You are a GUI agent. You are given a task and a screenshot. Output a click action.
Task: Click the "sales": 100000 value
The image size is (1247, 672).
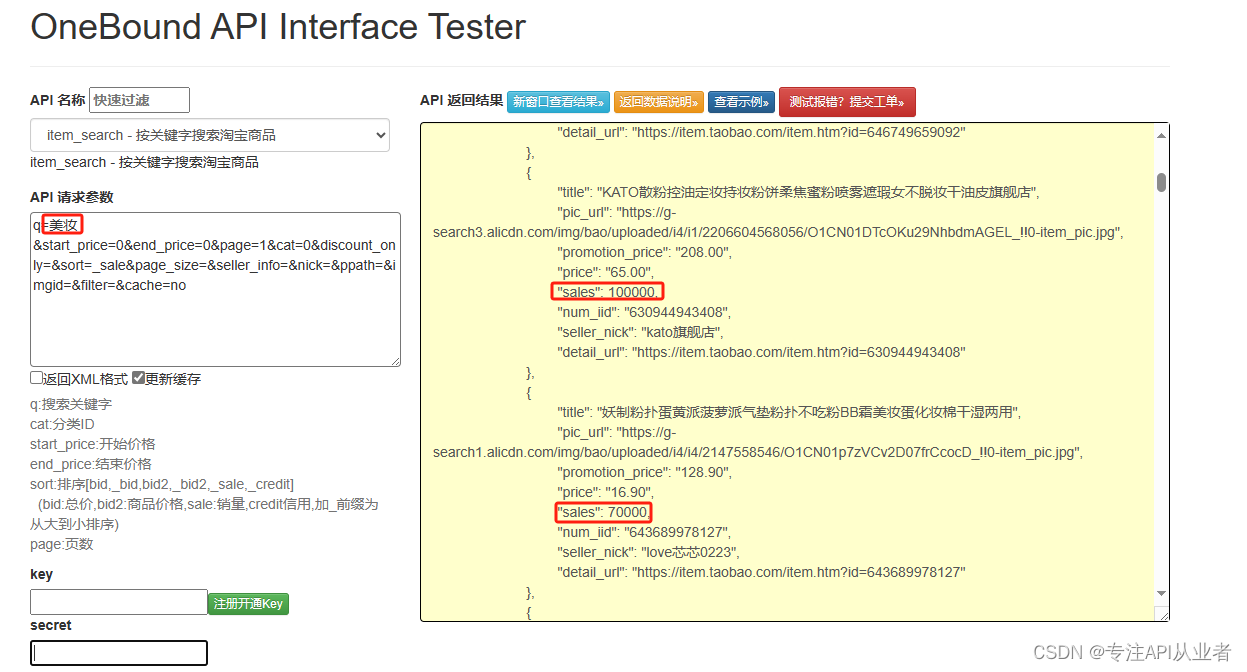(607, 292)
